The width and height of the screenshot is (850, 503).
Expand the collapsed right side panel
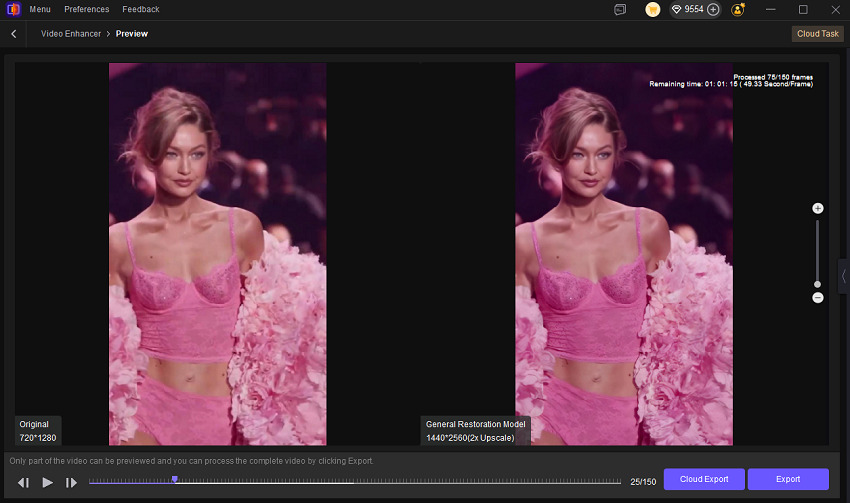842,276
